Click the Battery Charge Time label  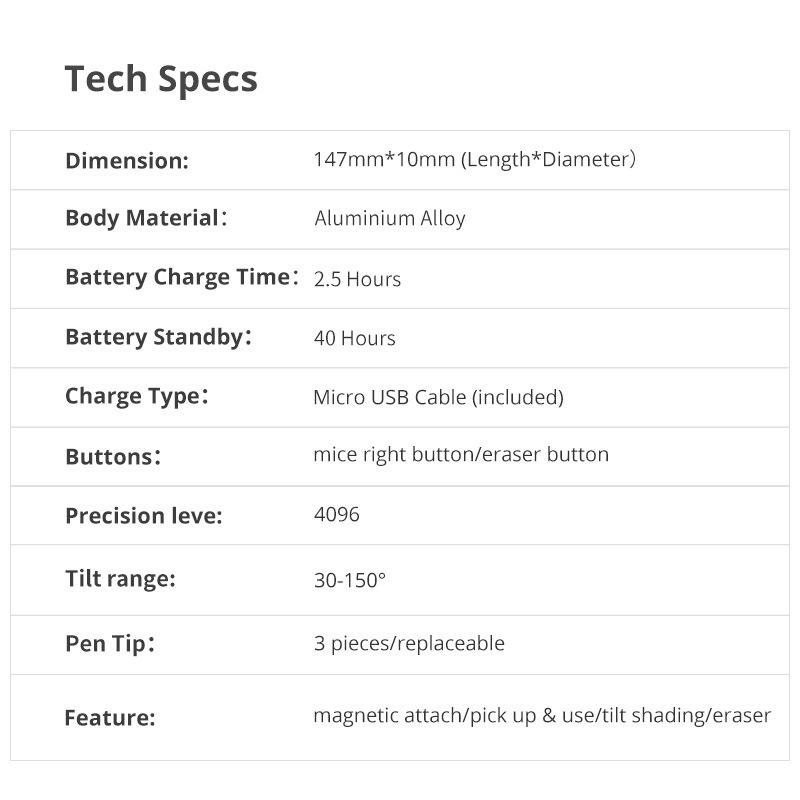tap(182, 278)
